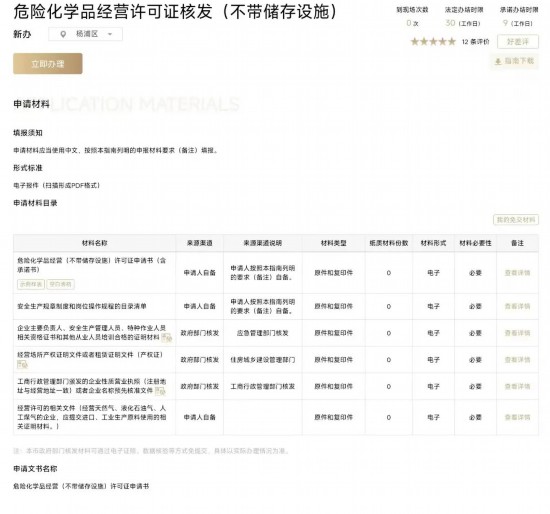Open 查看详情 for 企业主要负责人 row
Image resolution: width=550 pixels, height=514 pixels.
(517, 333)
